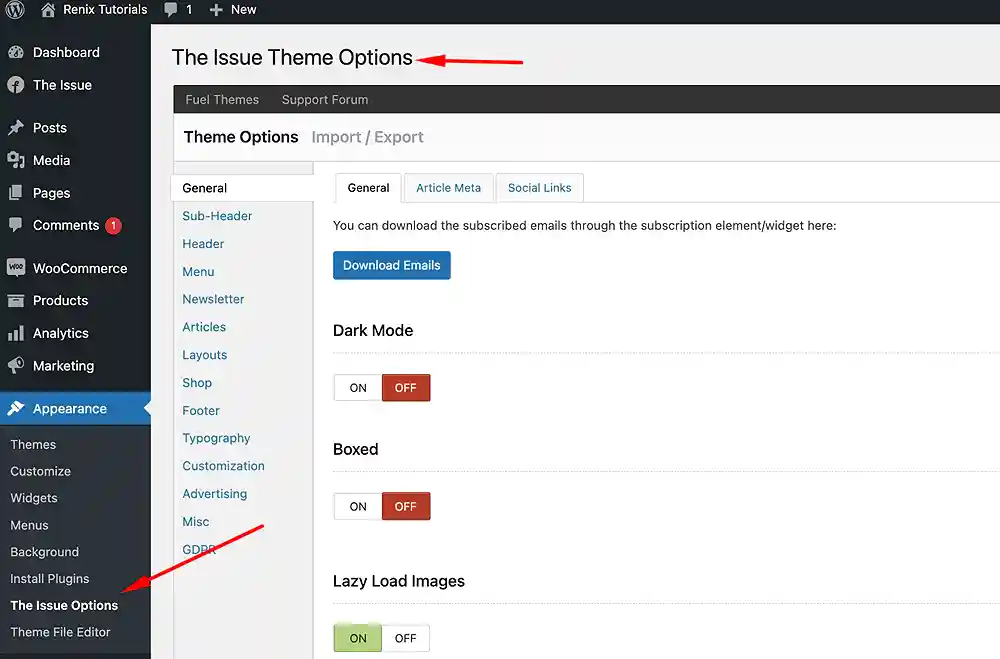Turn Boxed layout on

358,507
